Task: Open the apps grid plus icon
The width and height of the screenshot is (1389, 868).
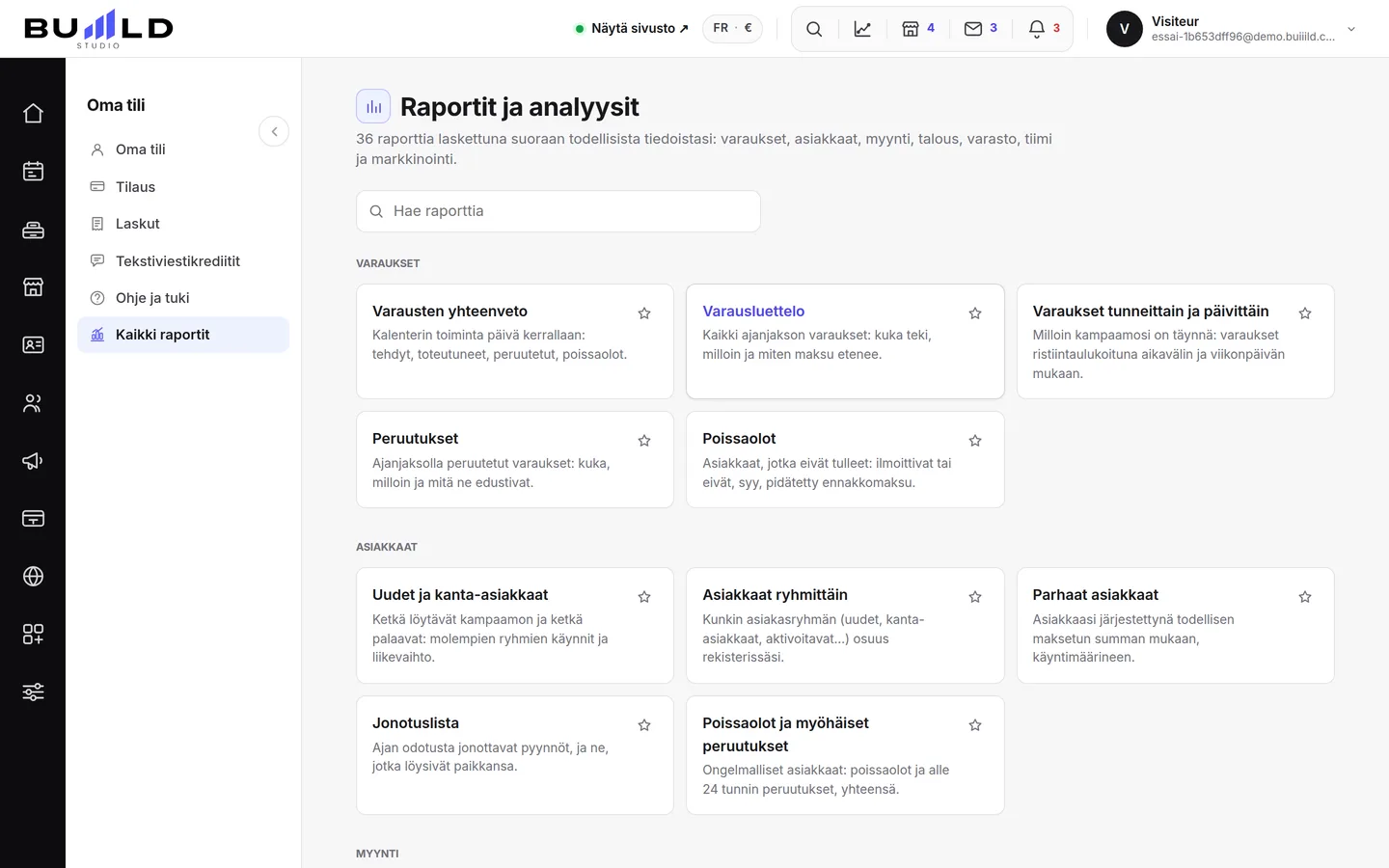Action: click(33, 635)
